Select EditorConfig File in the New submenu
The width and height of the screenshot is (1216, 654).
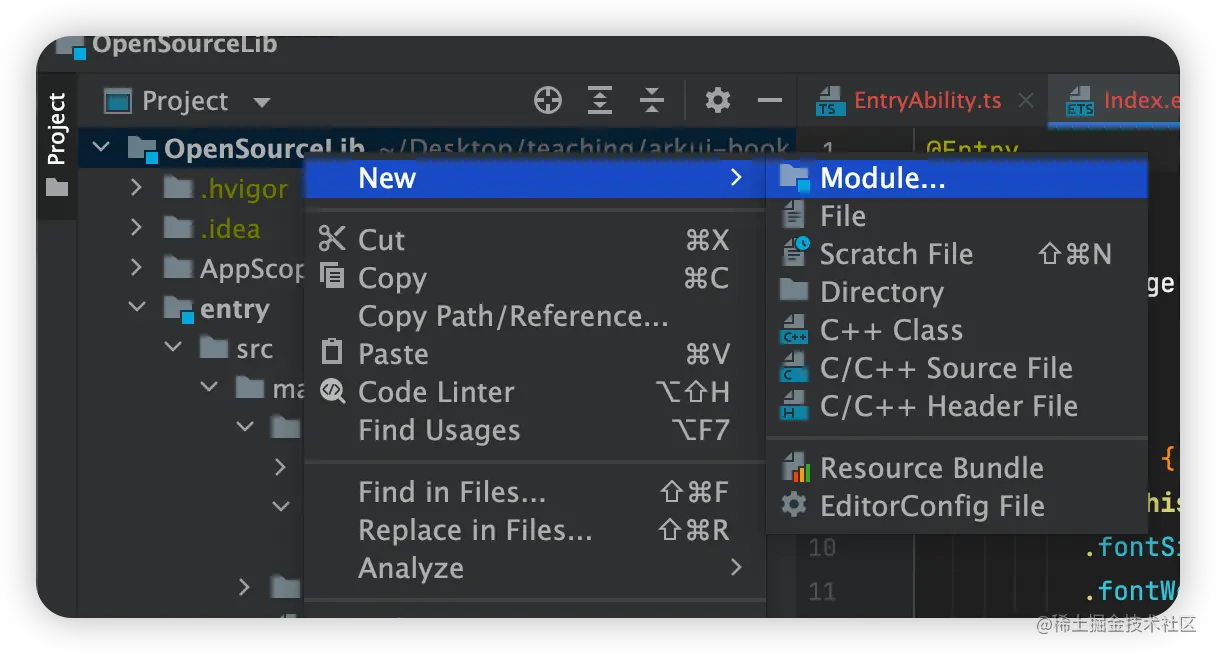[957, 506]
